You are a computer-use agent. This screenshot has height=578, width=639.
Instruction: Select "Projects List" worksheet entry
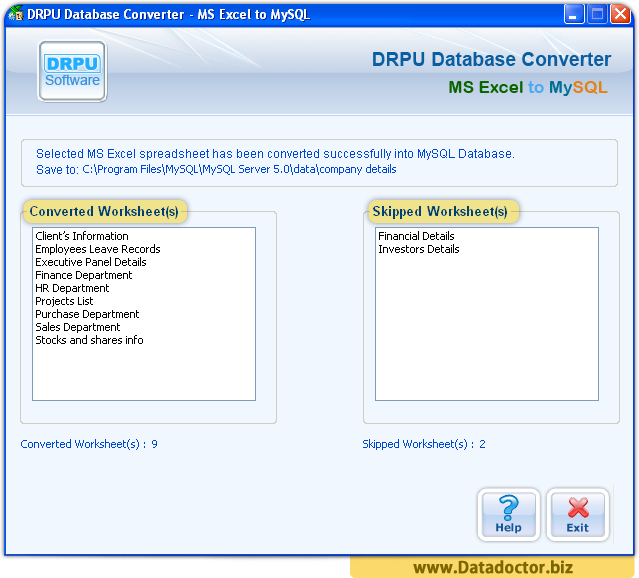pos(64,301)
